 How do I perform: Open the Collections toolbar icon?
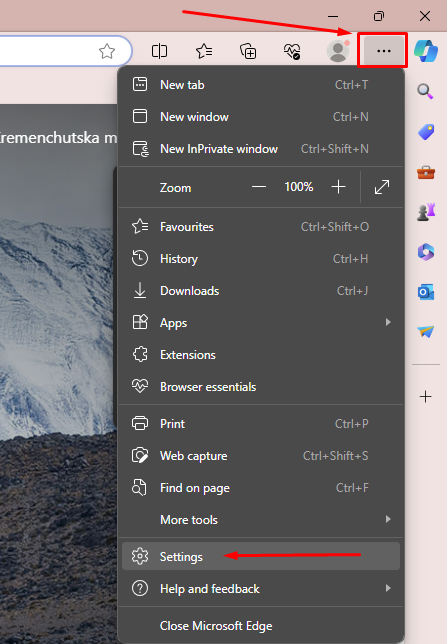(248, 51)
